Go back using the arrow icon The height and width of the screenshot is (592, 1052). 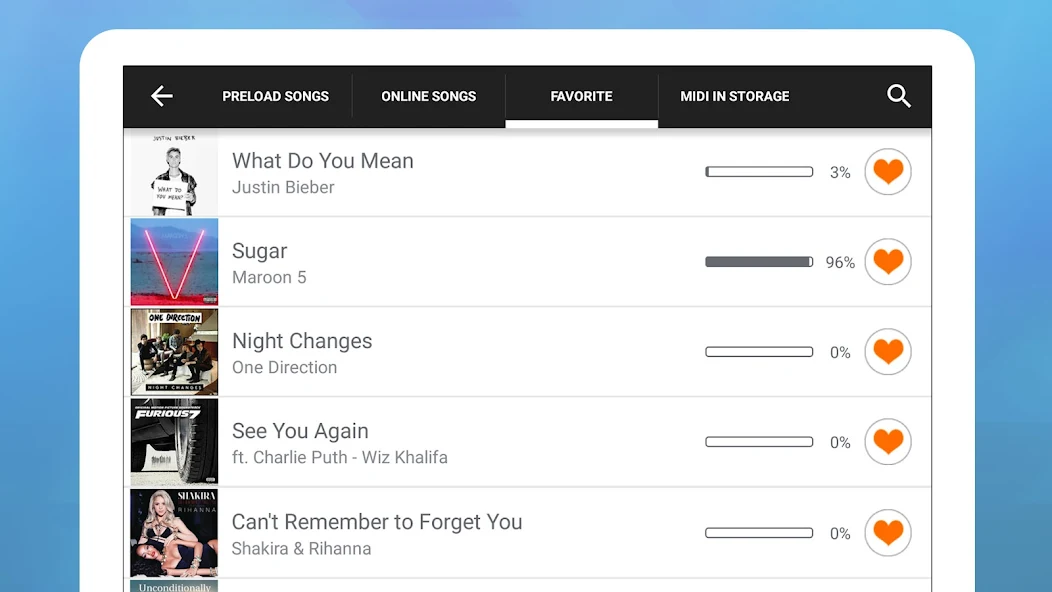pyautogui.click(x=162, y=96)
